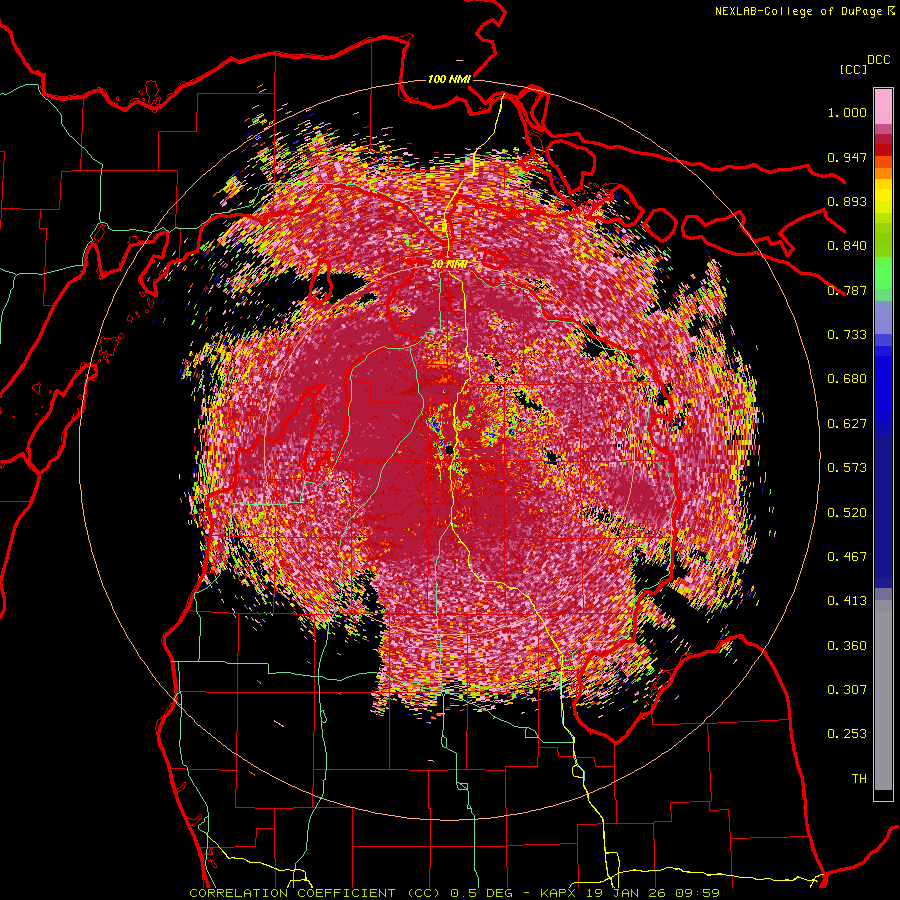This screenshot has height=900, width=900.
Task: Click the 0.893 color scale value
Action: pos(847,201)
